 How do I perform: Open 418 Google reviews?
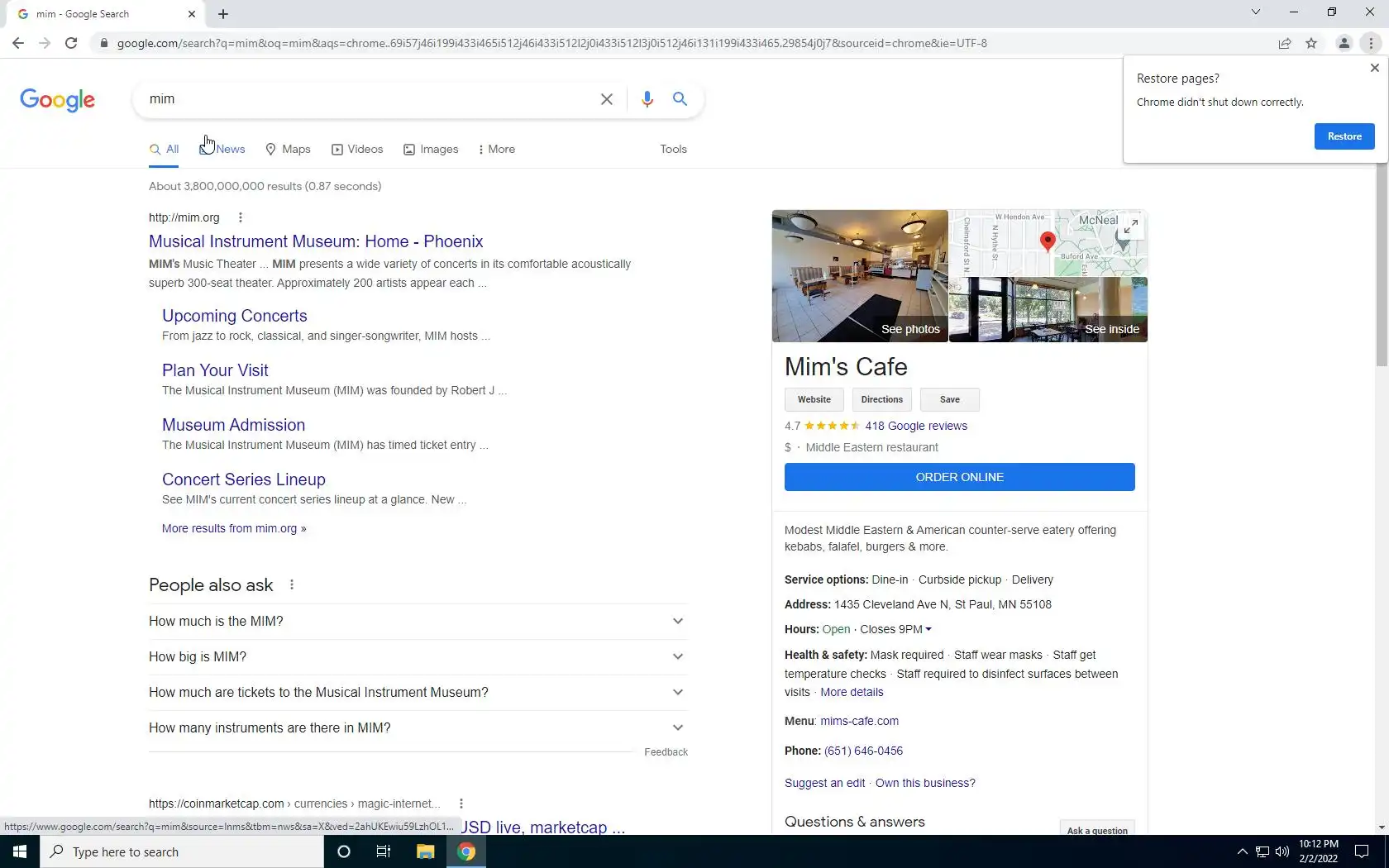[916, 427]
